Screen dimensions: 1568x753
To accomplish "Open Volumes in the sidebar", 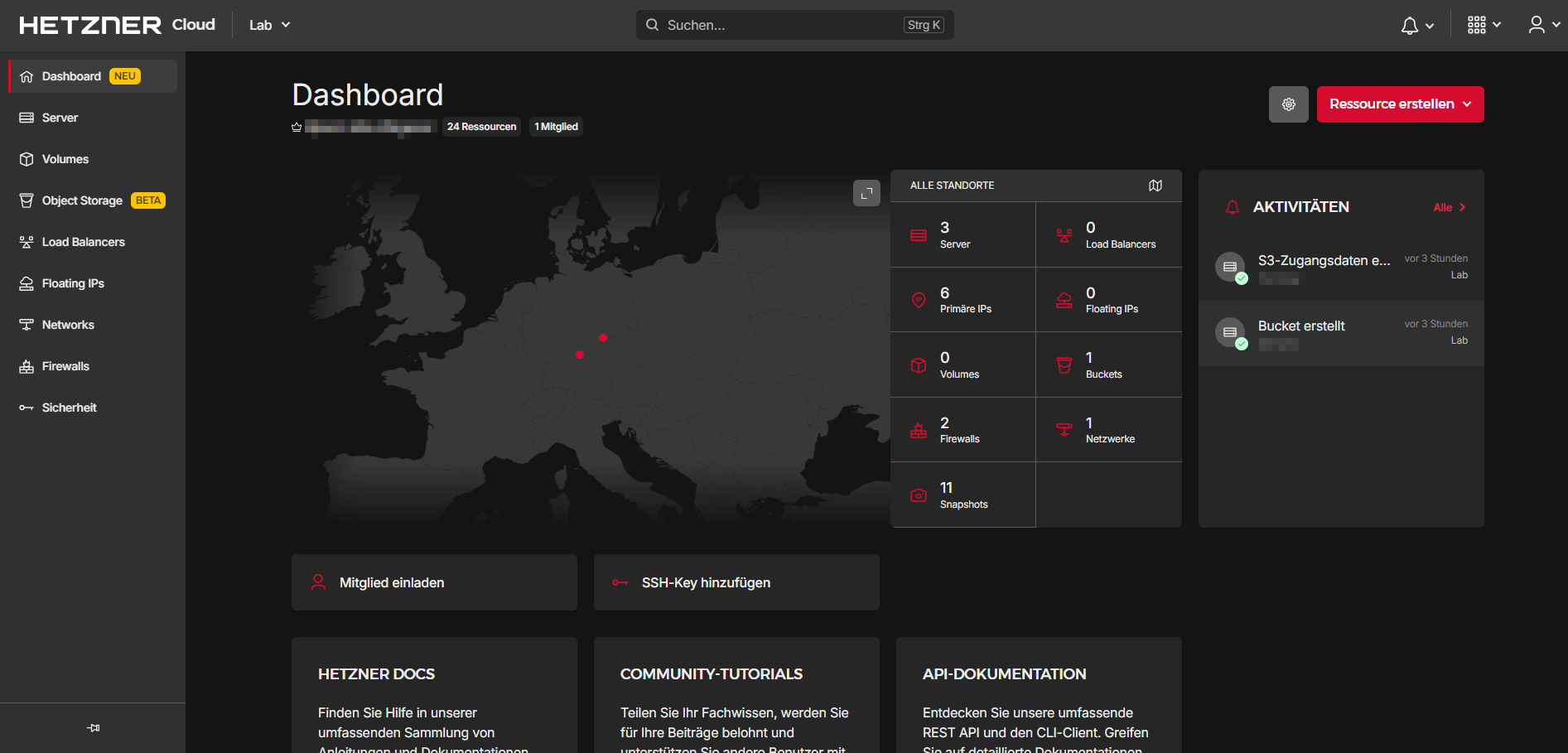I will point(93,159).
